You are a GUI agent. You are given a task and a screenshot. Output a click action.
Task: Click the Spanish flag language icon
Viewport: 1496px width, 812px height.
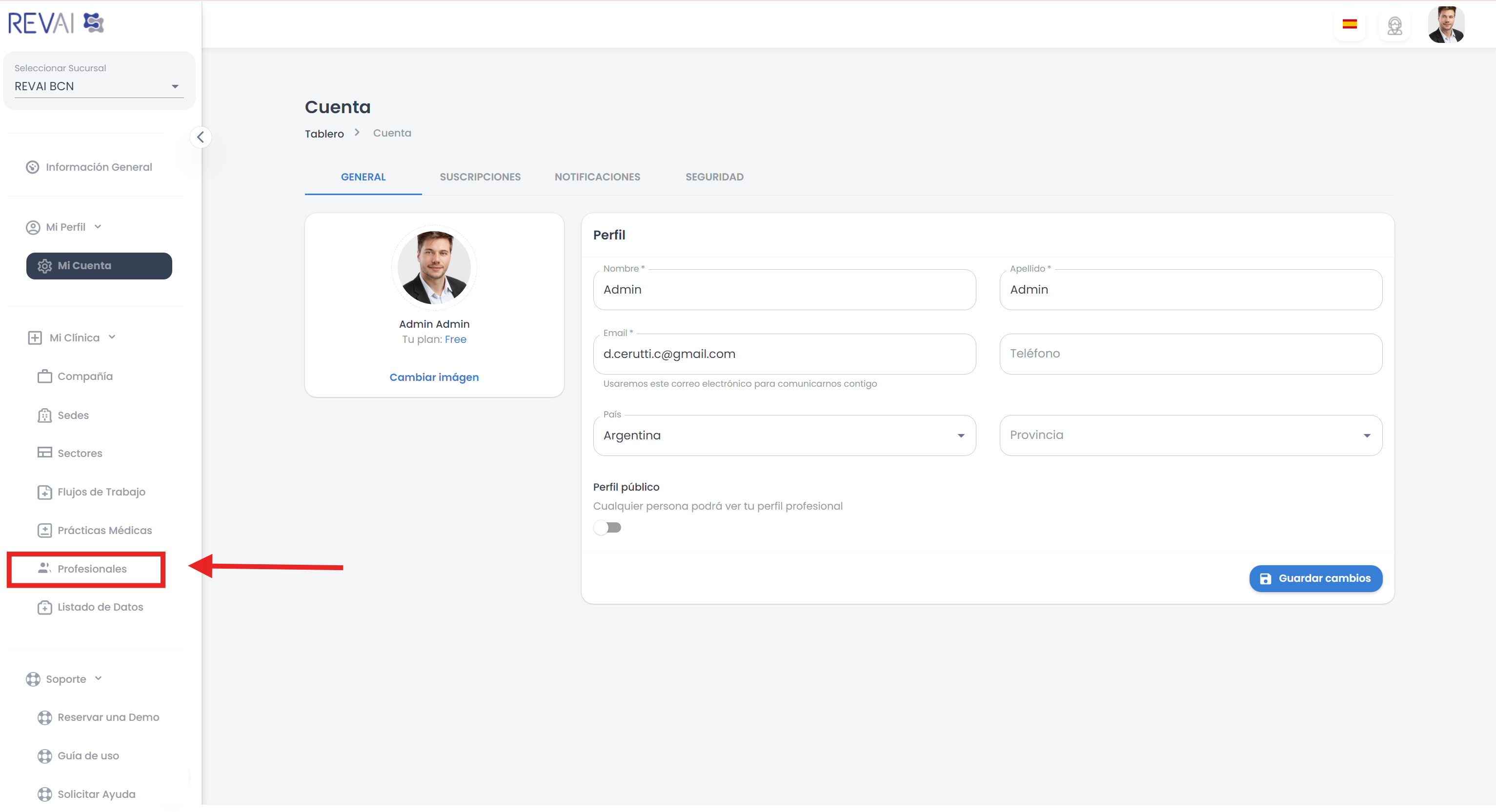click(1349, 24)
